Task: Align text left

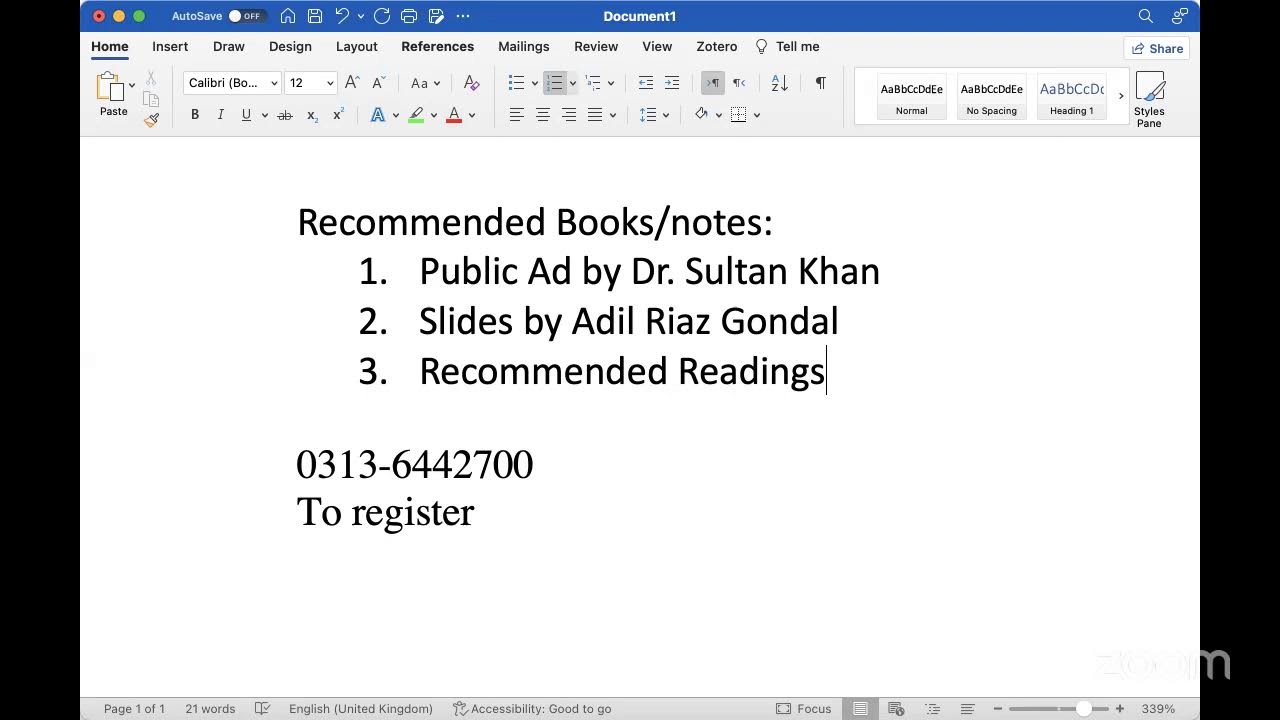Action: (516, 115)
